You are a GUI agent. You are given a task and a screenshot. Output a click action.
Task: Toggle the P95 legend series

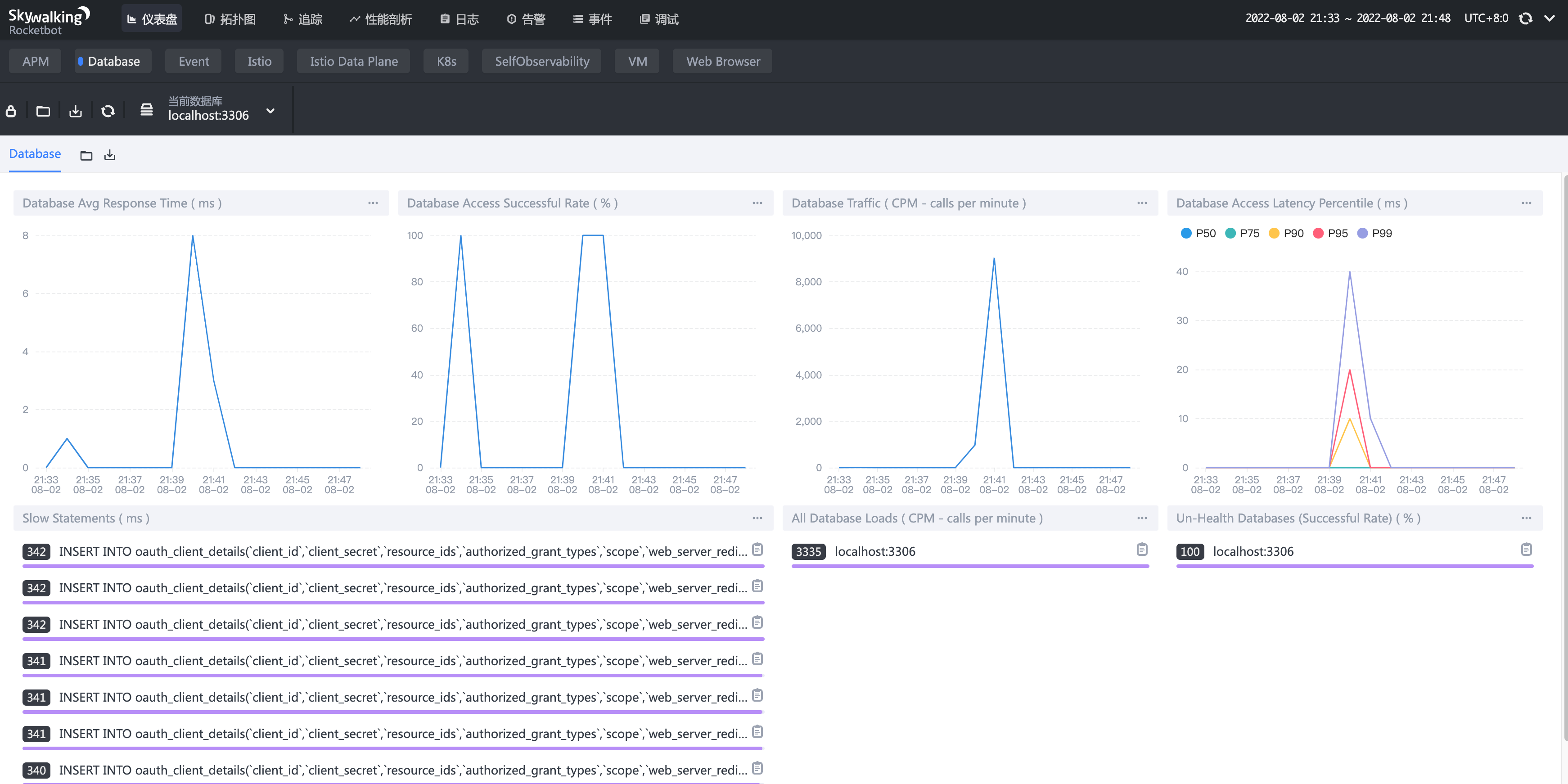point(1331,233)
